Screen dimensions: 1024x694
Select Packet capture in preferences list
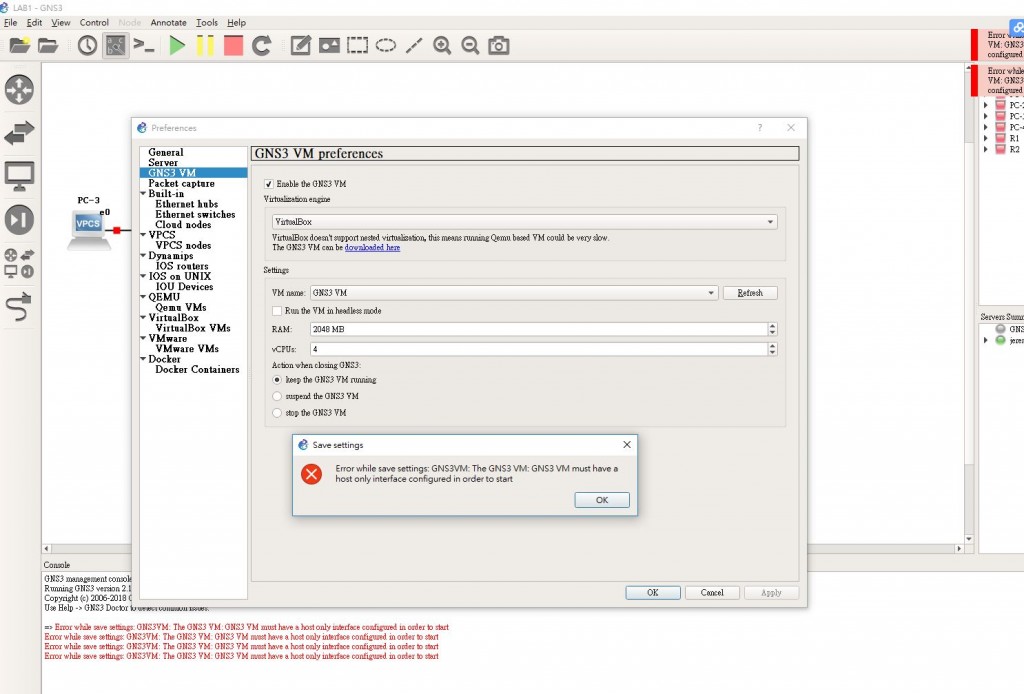pos(181,183)
